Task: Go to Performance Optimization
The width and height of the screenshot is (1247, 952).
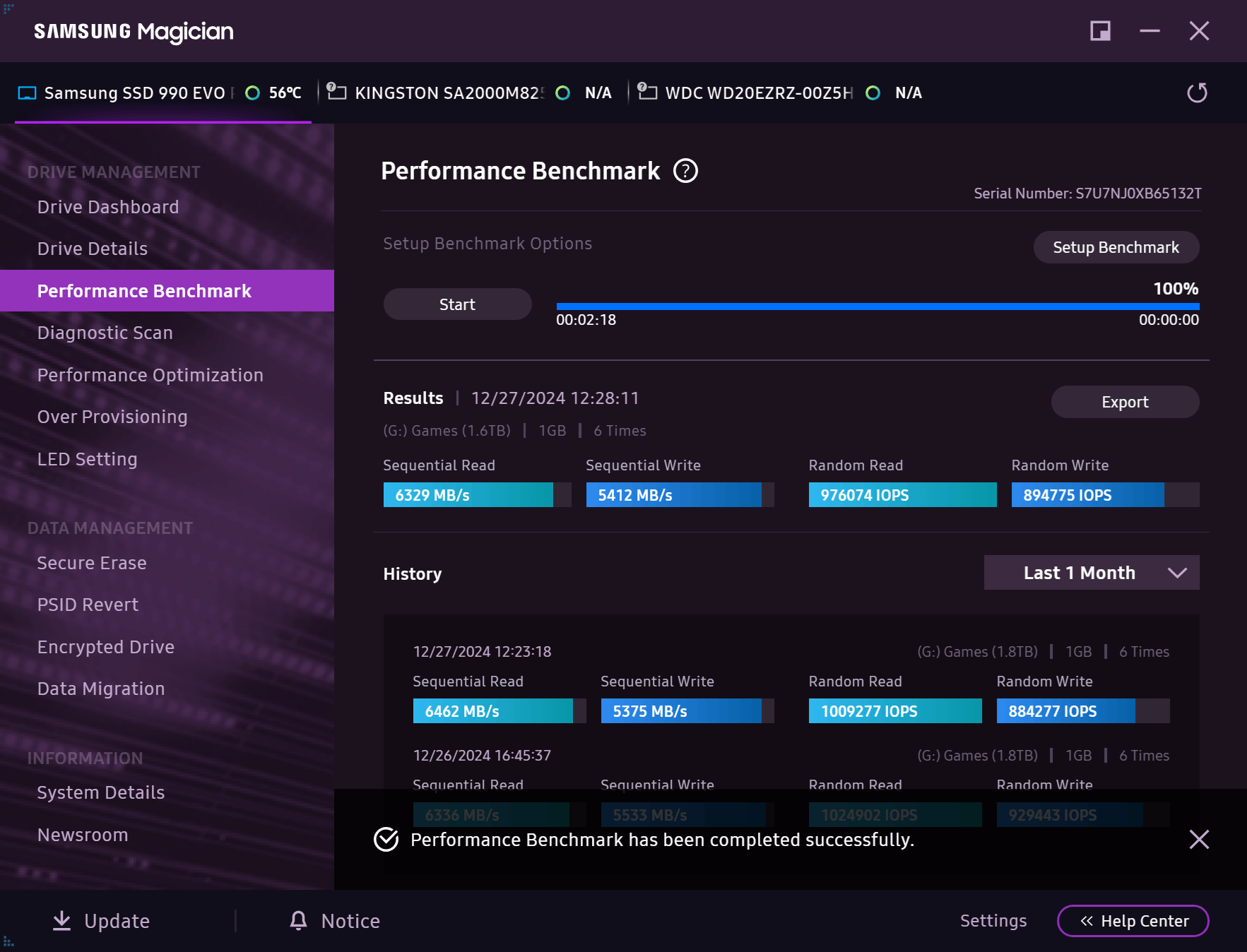Action: tap(150, 375)
